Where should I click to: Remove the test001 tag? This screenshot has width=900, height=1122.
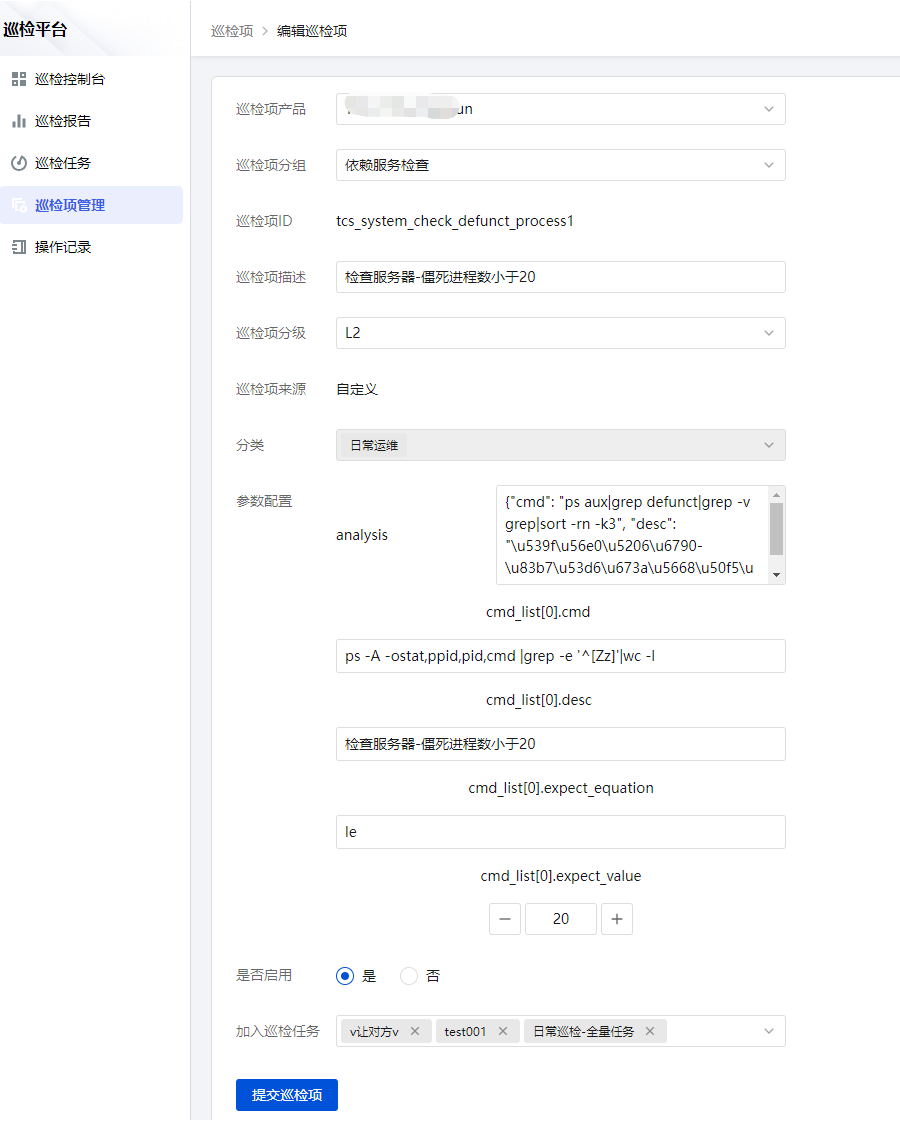pos(503,1031)
